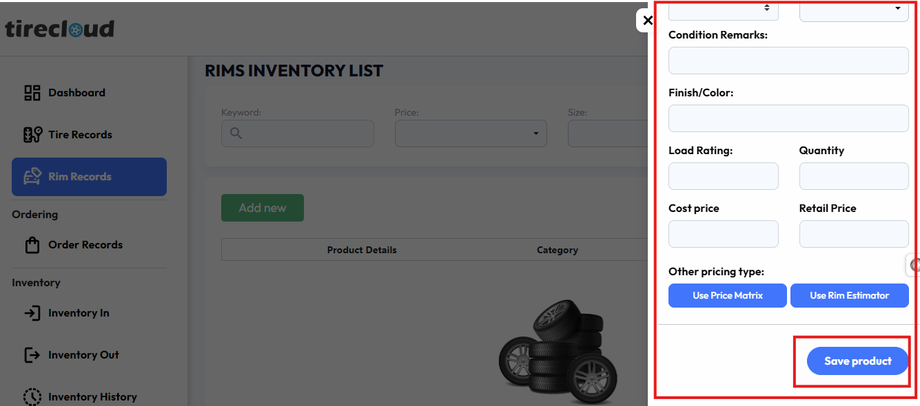Click the Inventory Out arrow icon
Viewport: 920px width, 406px height.
[32, 355]
